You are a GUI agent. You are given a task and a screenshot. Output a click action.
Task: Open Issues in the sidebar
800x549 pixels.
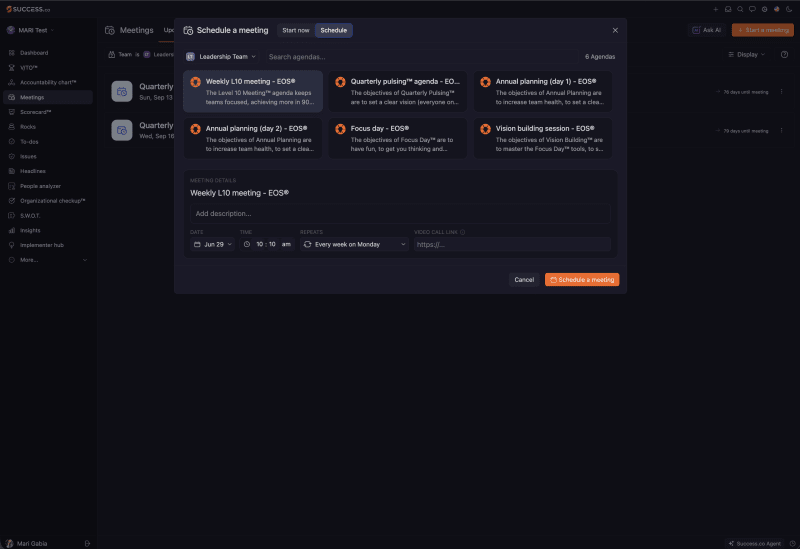[x=47, y=156]
